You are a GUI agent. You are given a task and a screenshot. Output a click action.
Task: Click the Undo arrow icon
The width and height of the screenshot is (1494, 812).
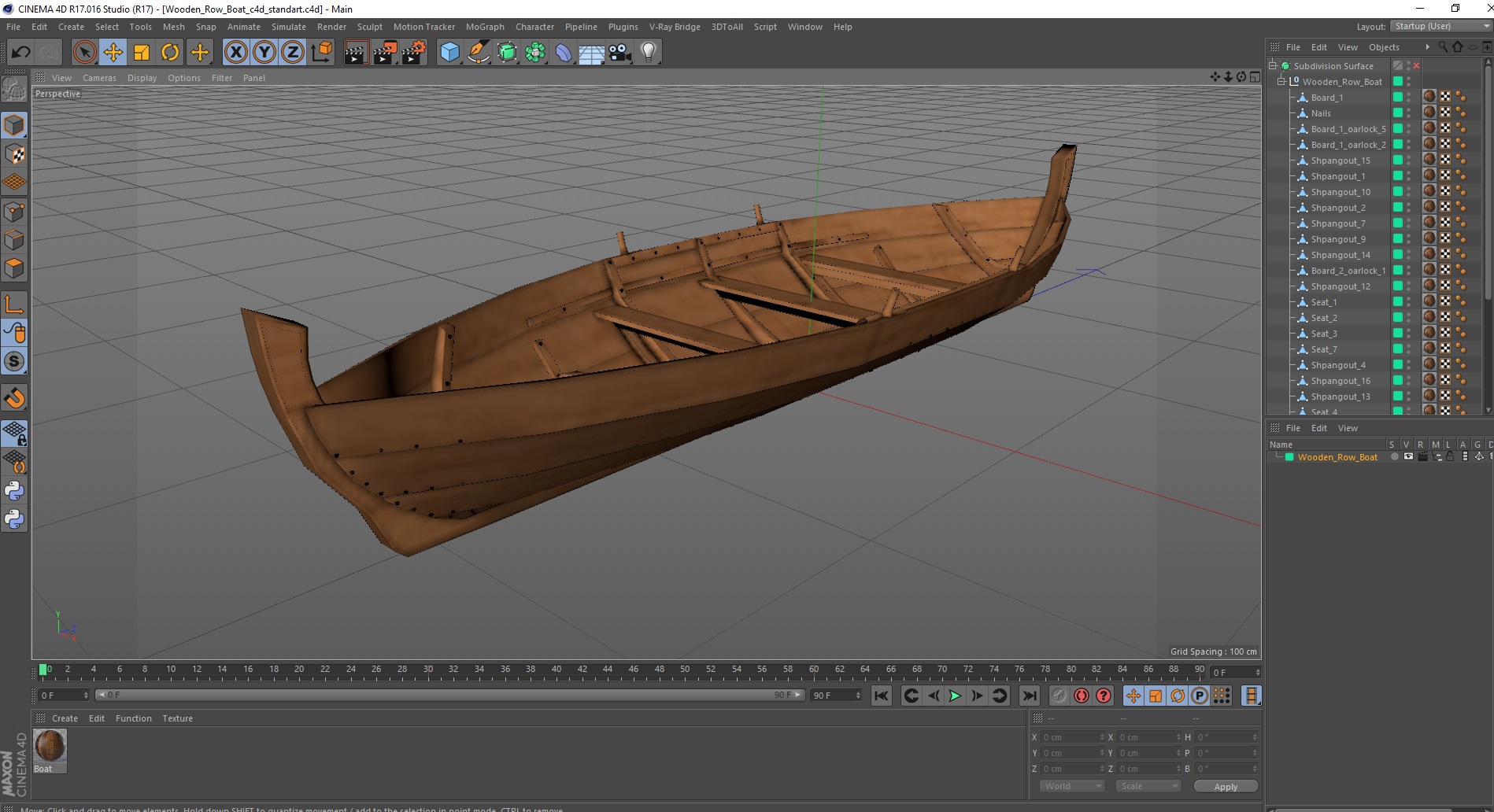(x=20, y=53)
